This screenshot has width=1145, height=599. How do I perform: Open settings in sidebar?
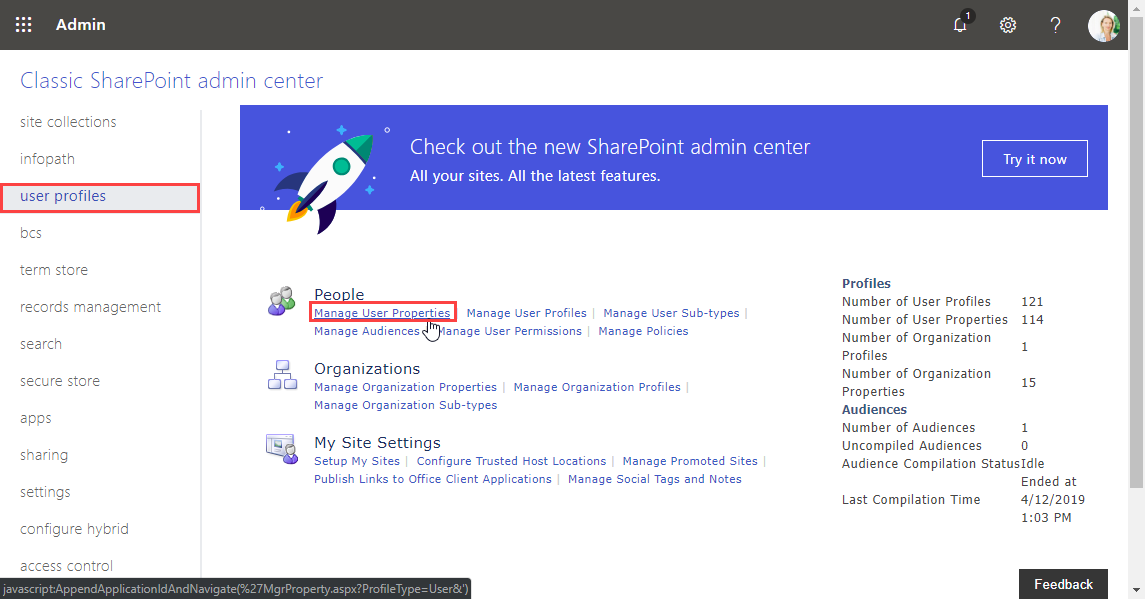click(45, 492)
